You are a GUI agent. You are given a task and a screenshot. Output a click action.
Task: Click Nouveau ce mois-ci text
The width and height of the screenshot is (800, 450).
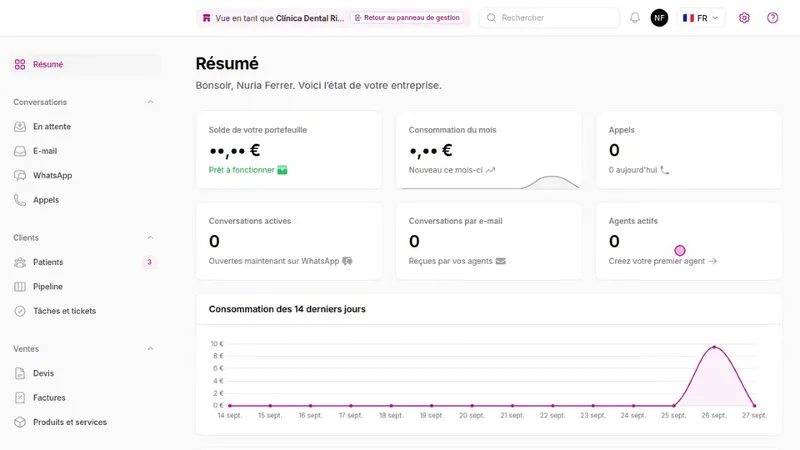tap(445, 170)
